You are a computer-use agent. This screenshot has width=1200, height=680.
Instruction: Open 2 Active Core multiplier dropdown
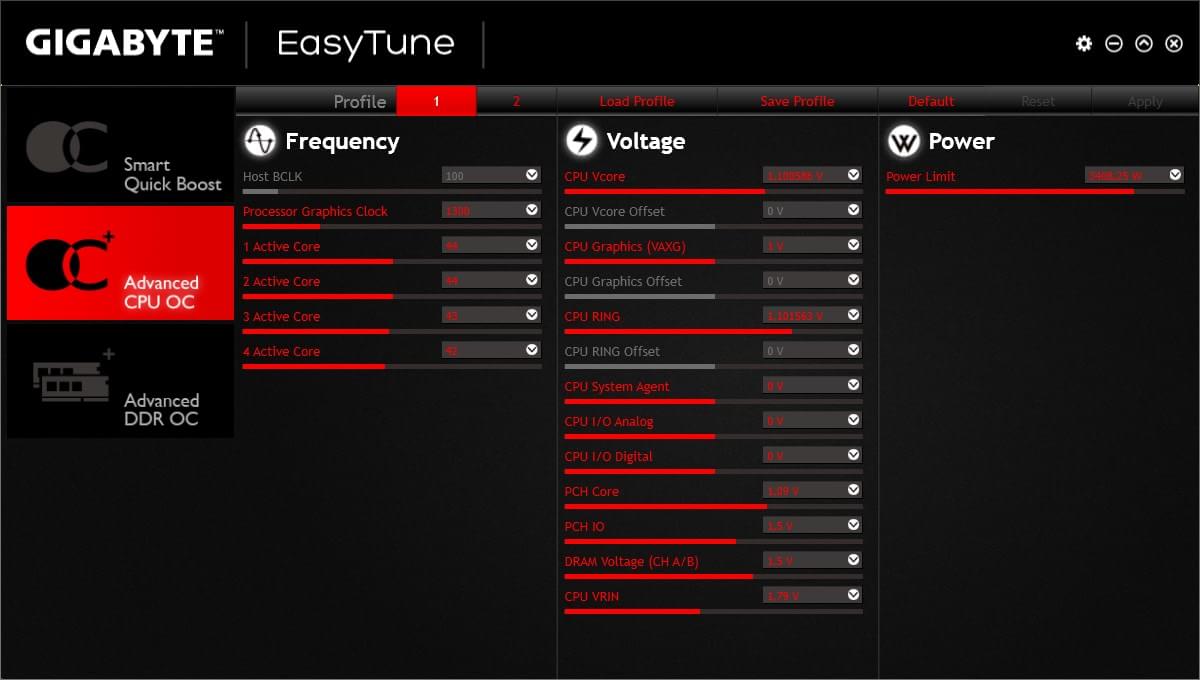(x=532, y=280)
